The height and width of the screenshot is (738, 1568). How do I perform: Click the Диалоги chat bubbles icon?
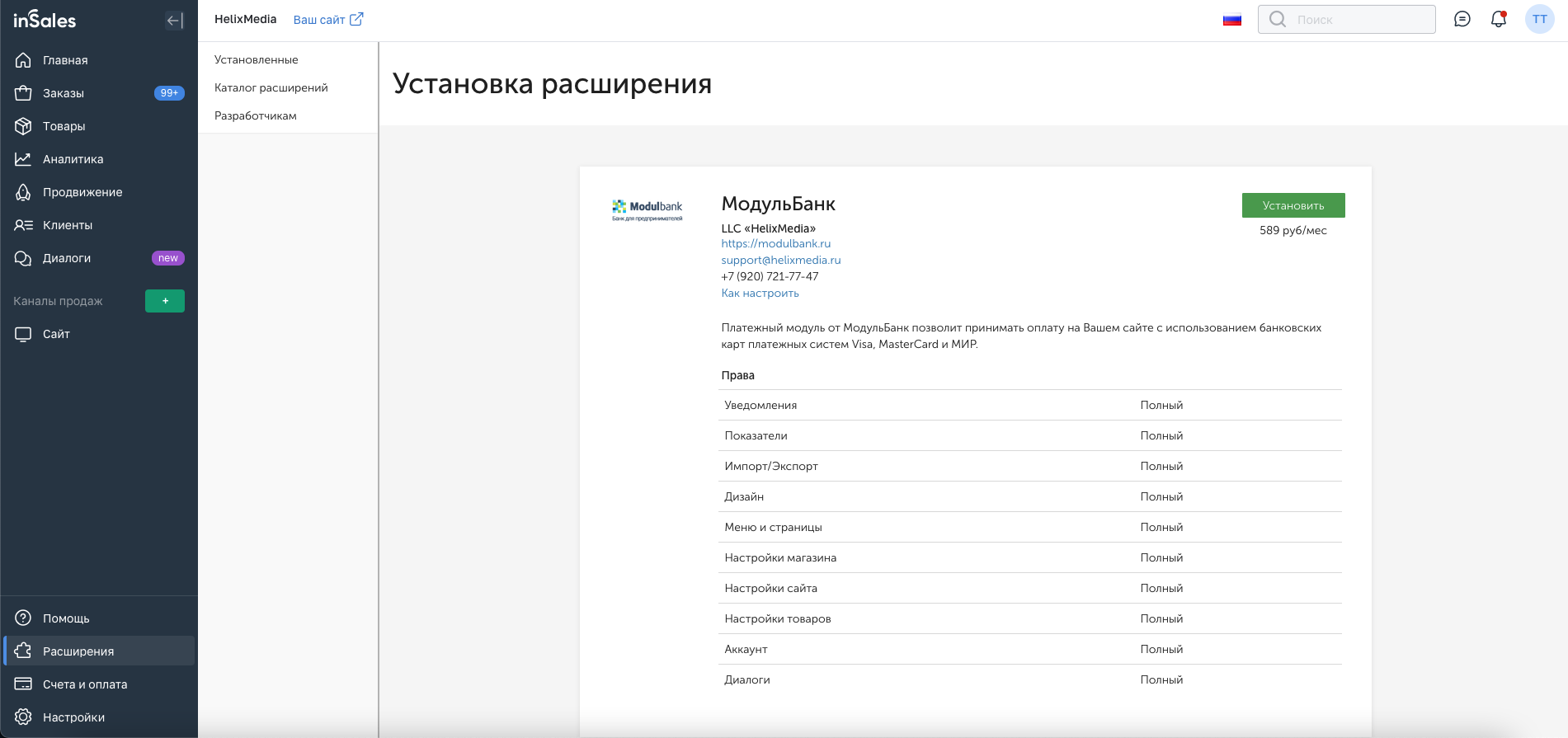click(x=23, y=258)
